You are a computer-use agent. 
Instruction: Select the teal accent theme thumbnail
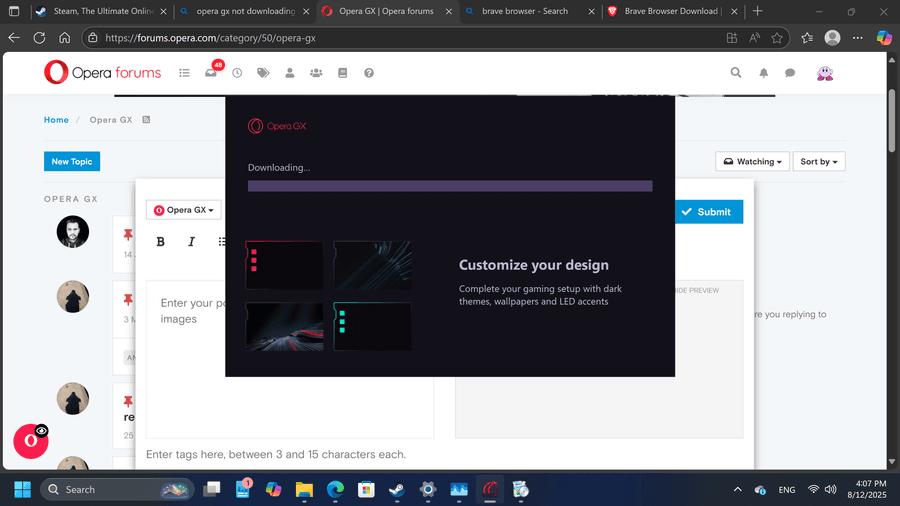click(x=373, y=326)
